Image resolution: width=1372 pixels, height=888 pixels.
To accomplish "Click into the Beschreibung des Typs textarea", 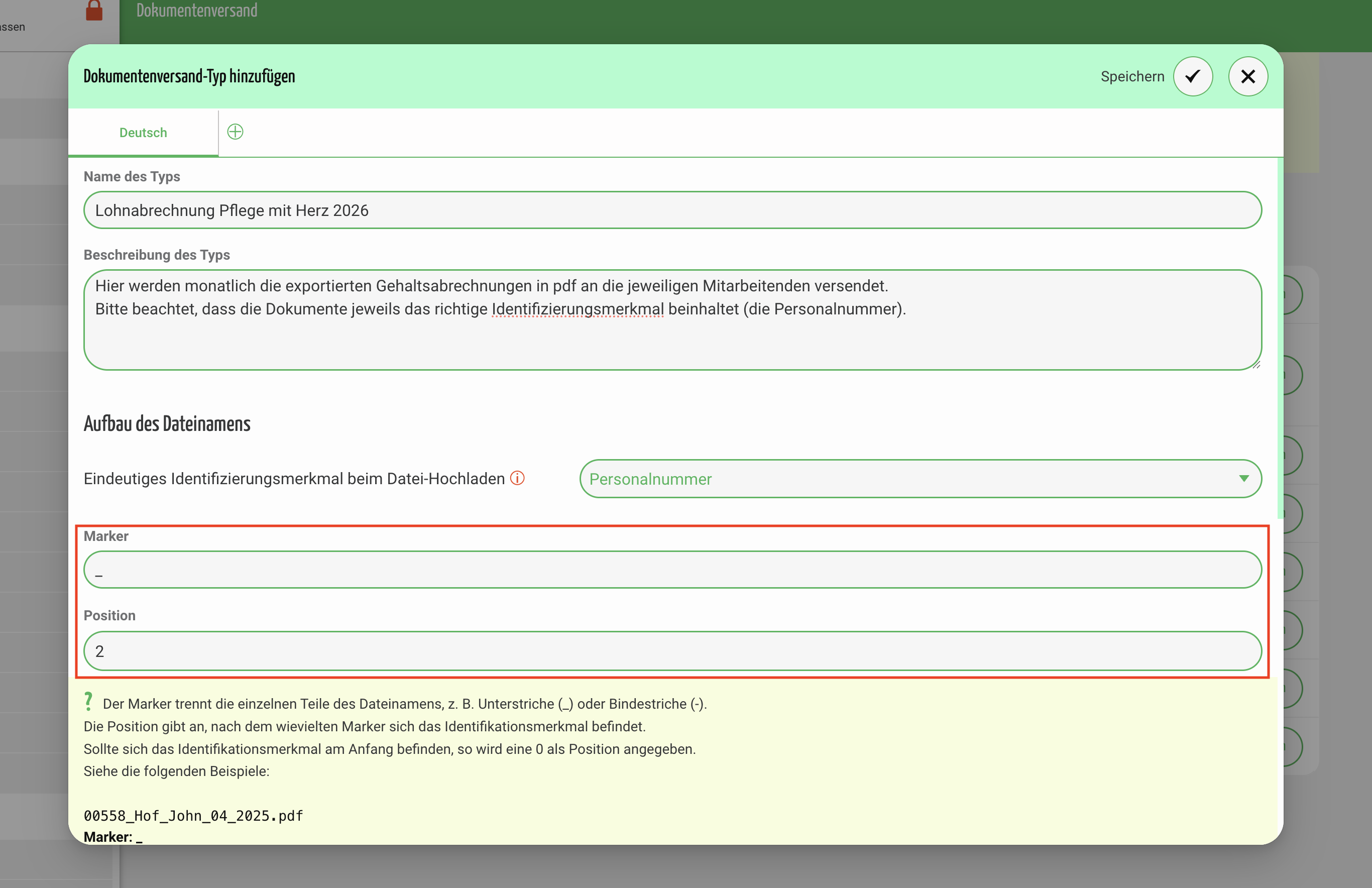I will pos(672,320).
